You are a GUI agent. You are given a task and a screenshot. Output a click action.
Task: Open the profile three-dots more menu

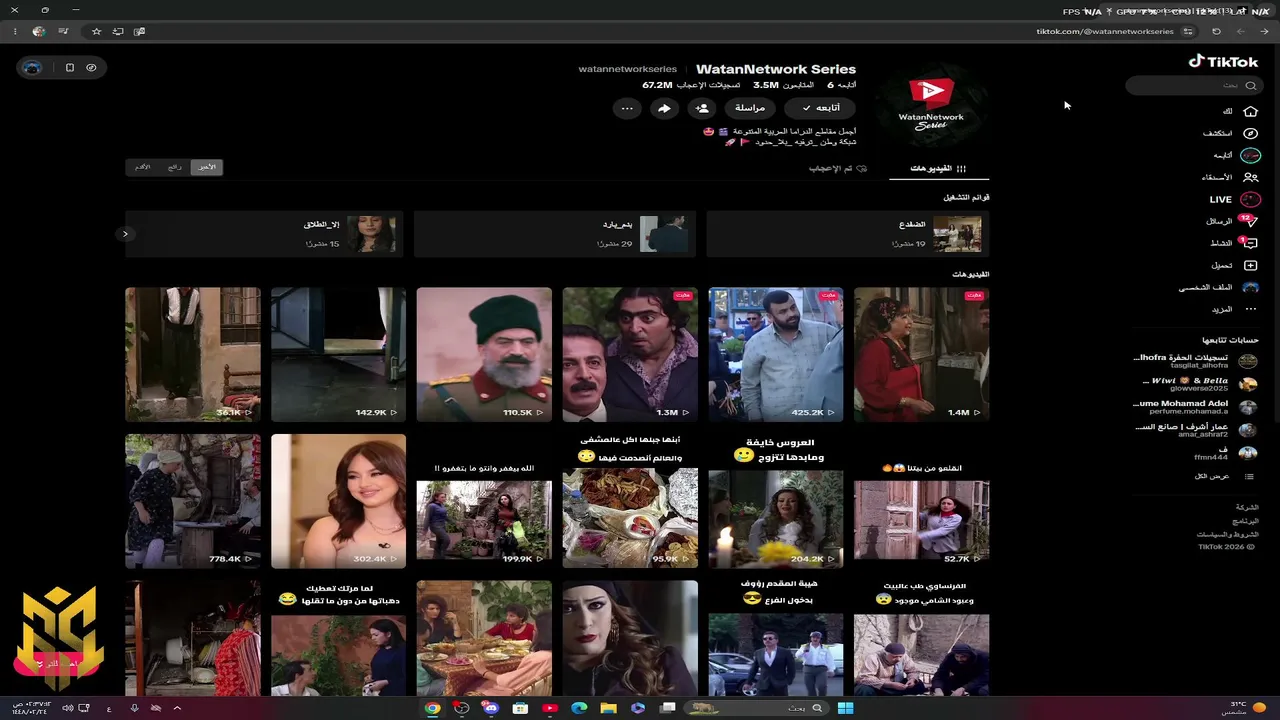627,108
